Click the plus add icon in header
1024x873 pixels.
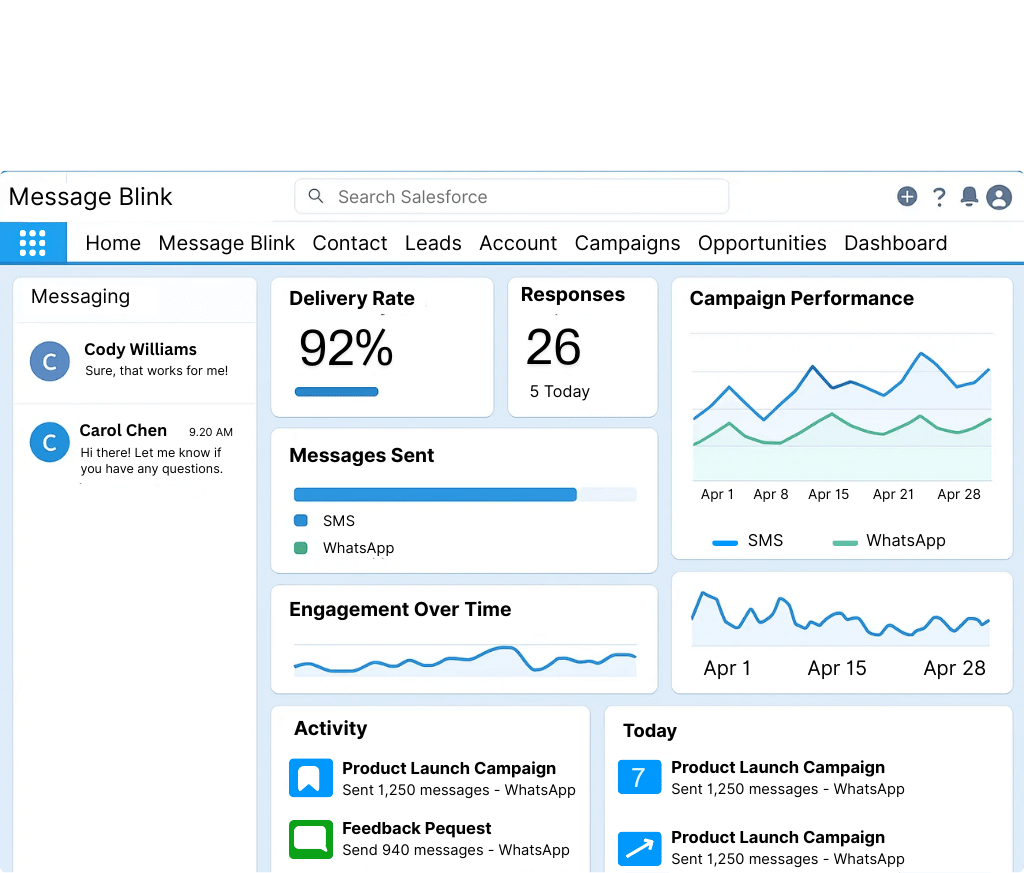point(907,197)
